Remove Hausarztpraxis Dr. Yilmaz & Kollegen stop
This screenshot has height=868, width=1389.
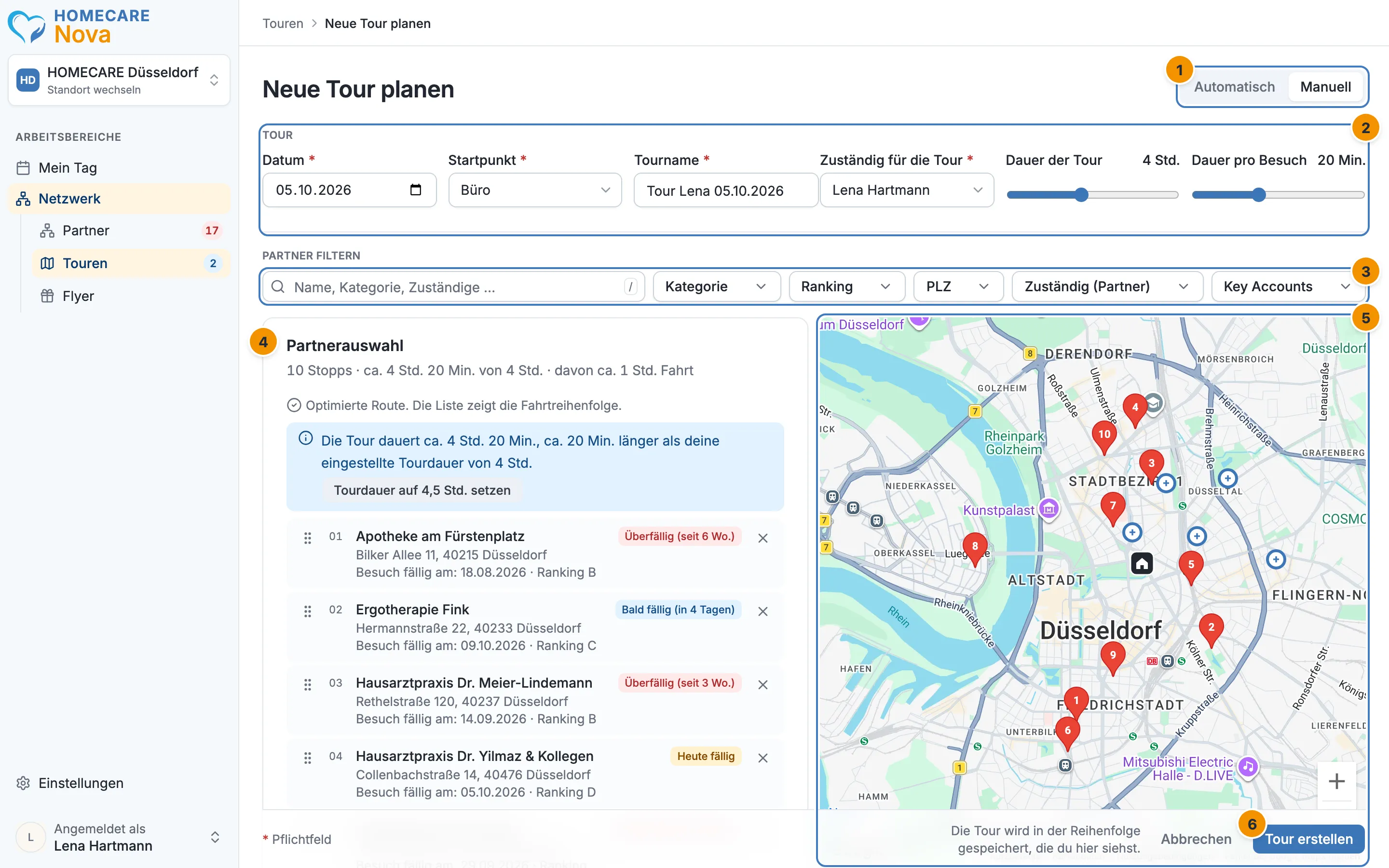[763, 758]
